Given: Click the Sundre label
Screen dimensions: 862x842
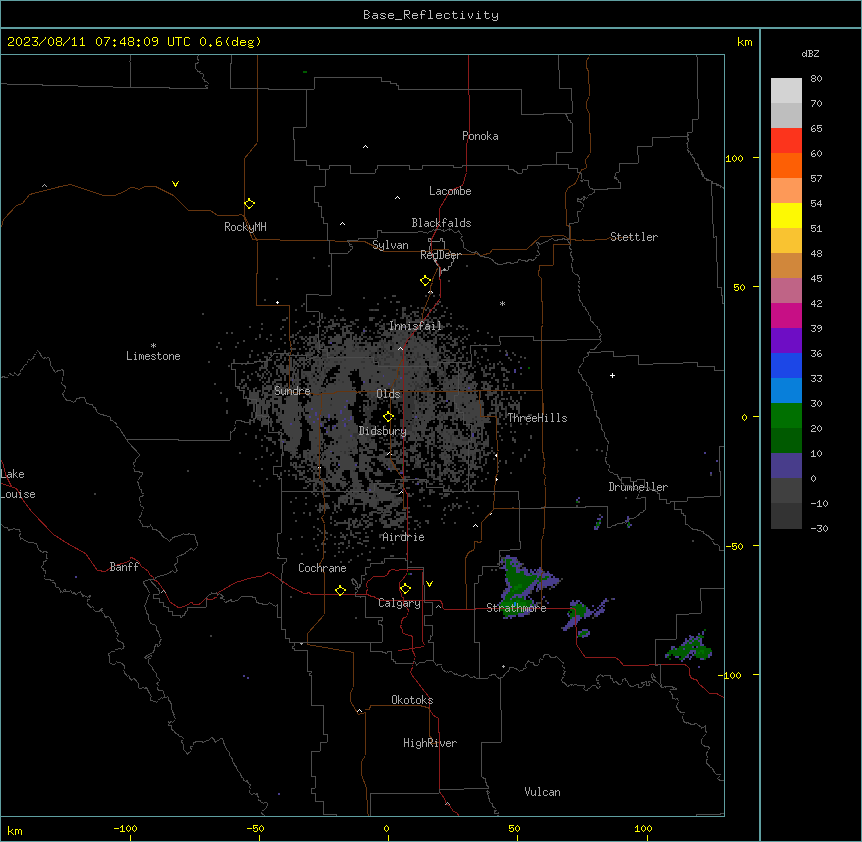Looking at the screenshot, I should (x=292, y=391).
